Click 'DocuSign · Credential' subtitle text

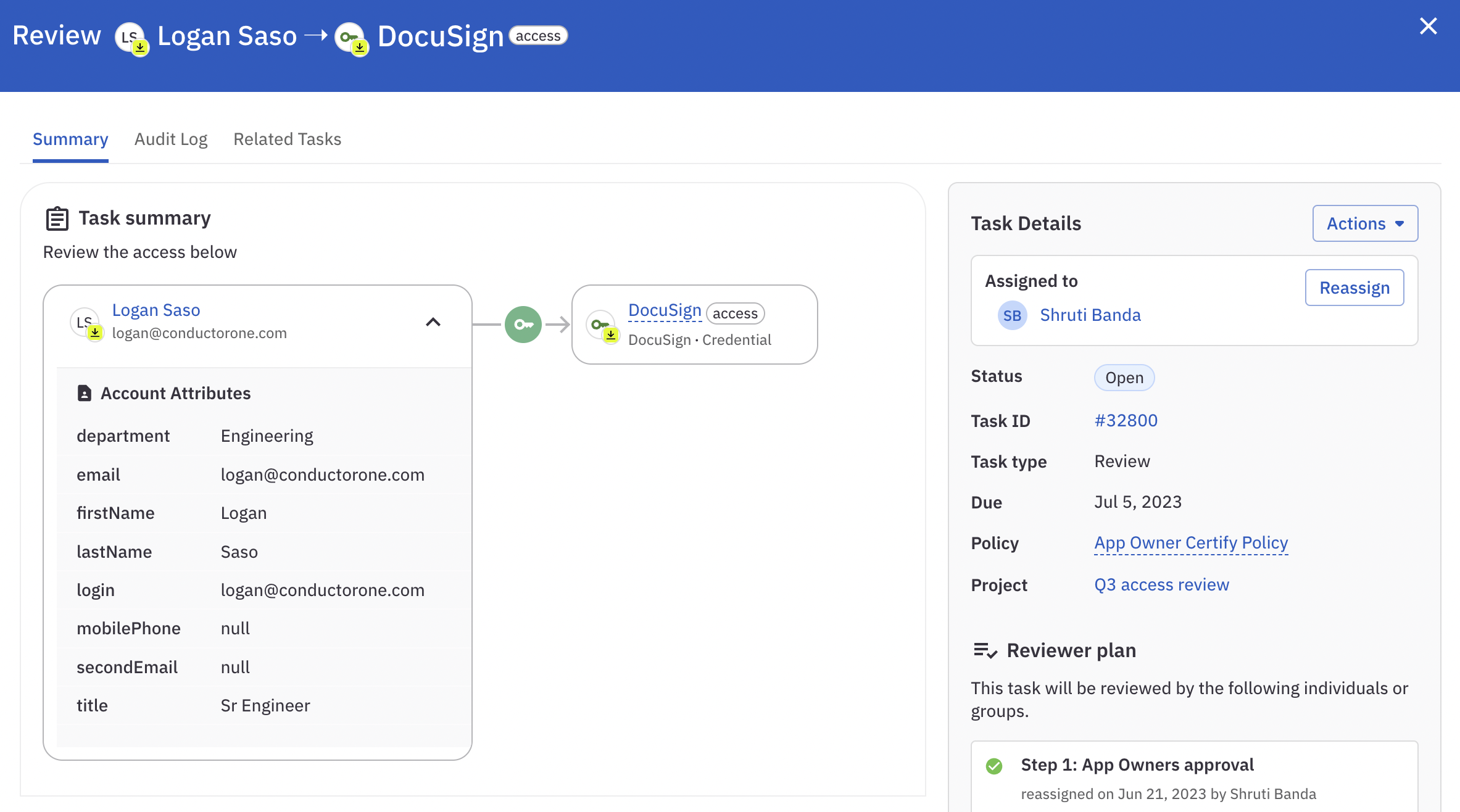point(700,340)
